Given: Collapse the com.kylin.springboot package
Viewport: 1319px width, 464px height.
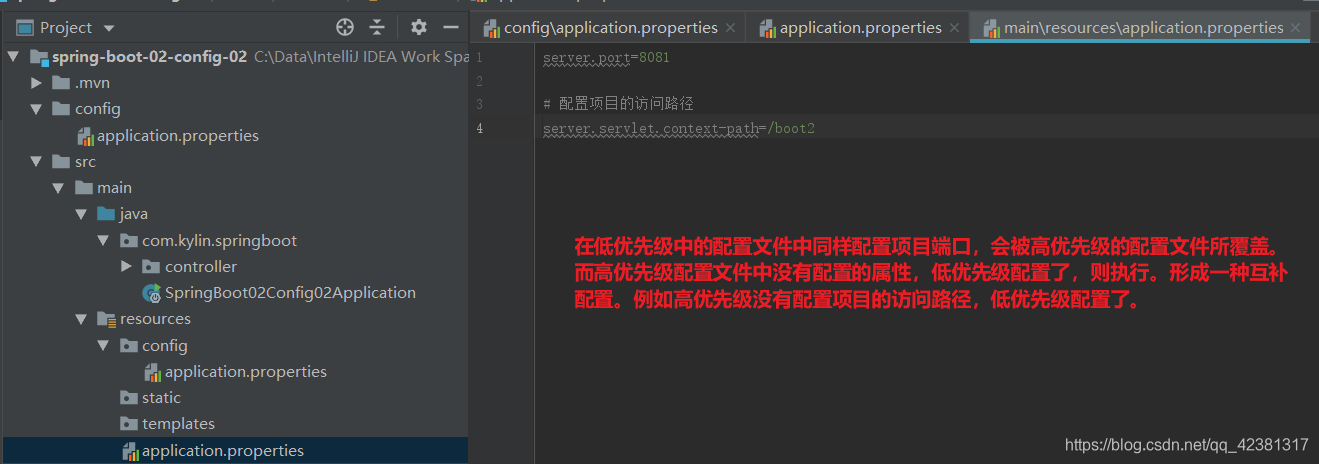Looking at the screenshot, I should coord(103,240).
